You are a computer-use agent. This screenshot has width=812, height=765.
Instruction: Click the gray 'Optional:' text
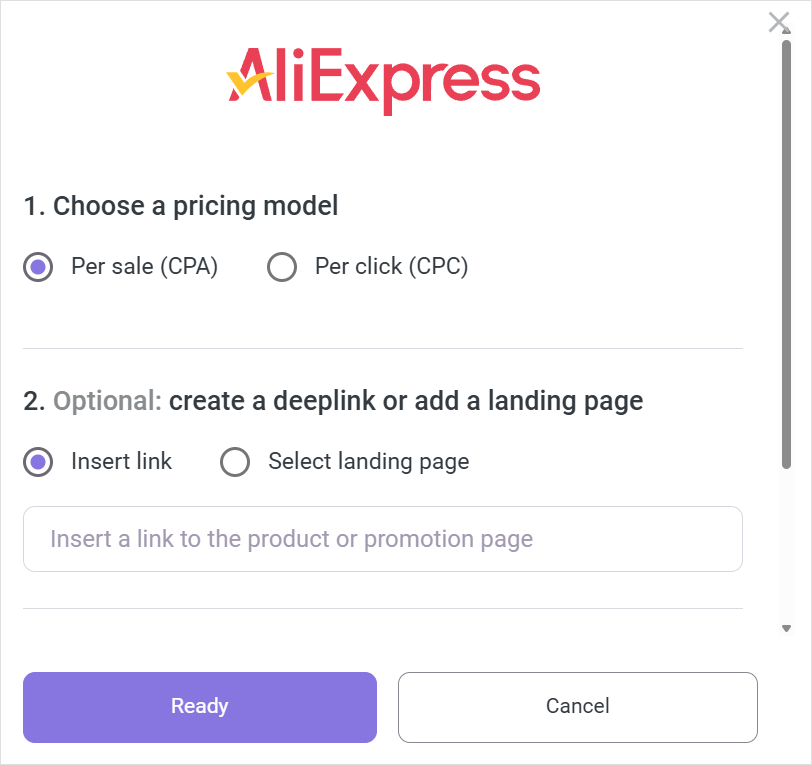(x=107, y=401)
